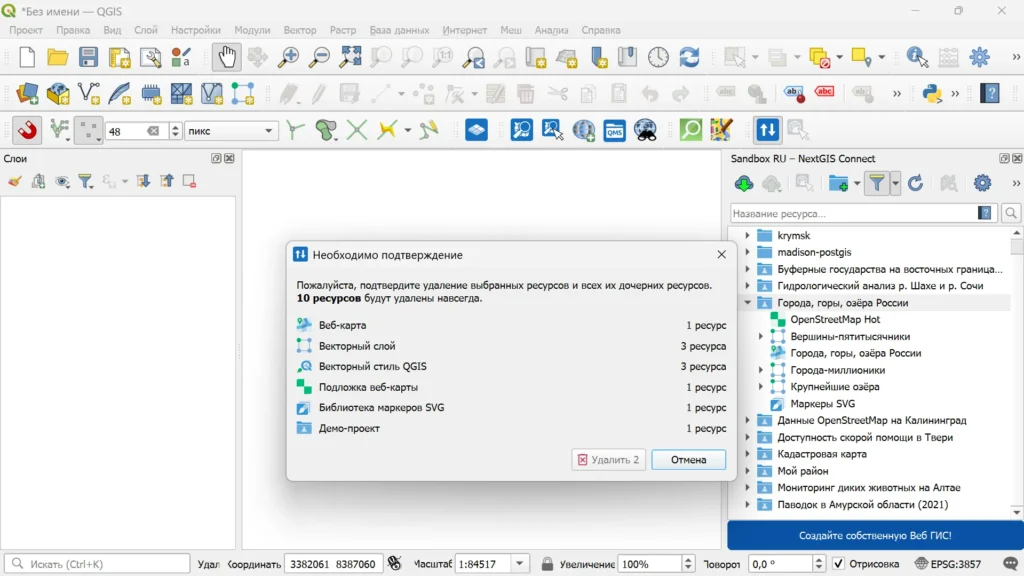The width and height of the screenshot is (1024, 576).
Task: Open the Проект menu
Action: point(26,30)
